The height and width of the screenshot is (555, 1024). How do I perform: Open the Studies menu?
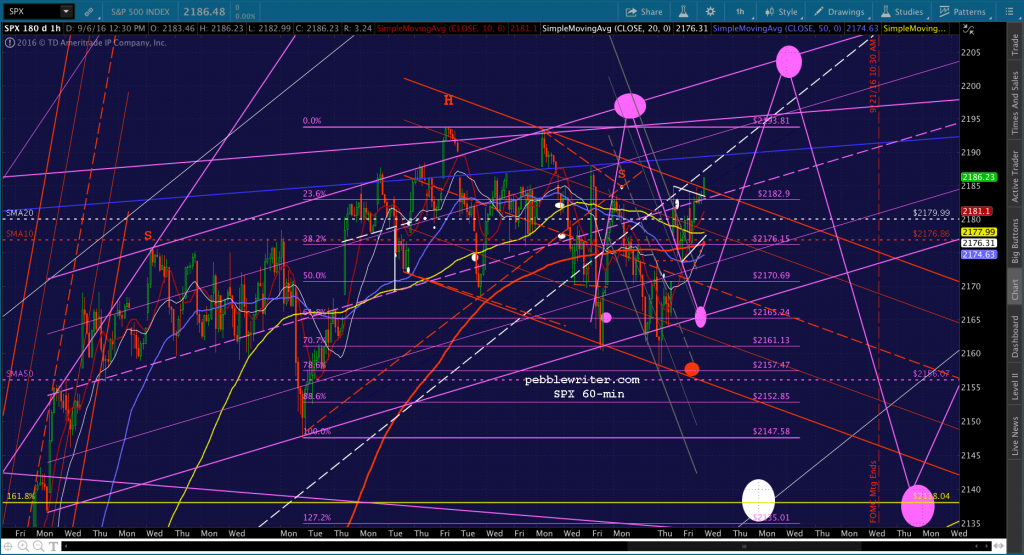(x=902, y=12)
